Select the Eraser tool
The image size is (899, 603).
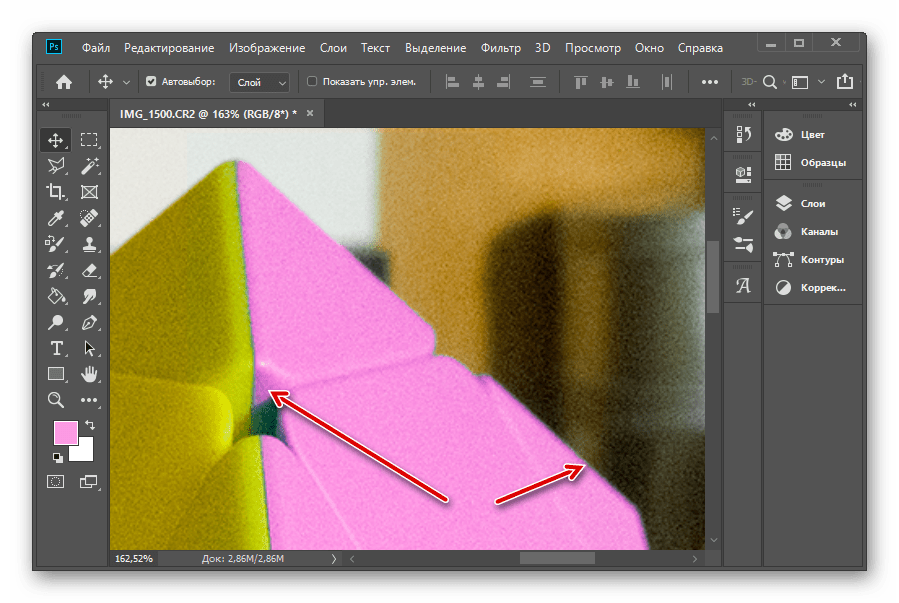(x=89, y=270)
